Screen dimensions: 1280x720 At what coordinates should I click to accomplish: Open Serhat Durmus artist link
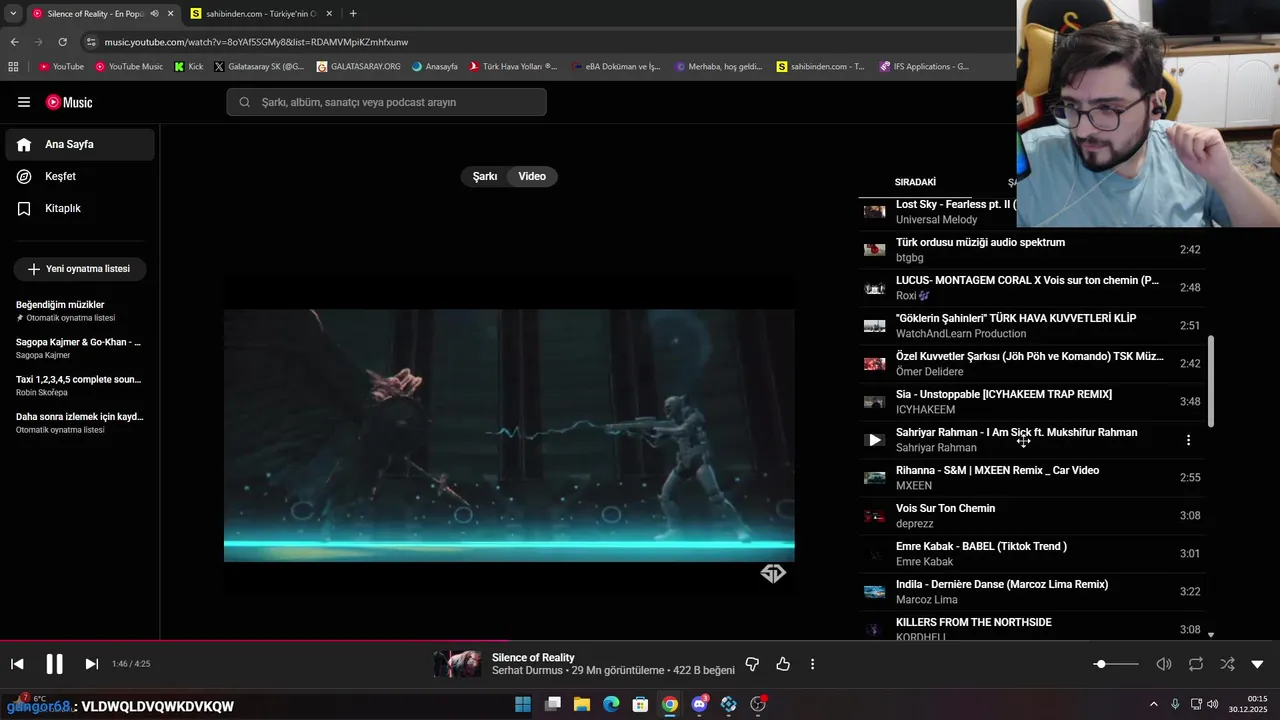[527, 670]
